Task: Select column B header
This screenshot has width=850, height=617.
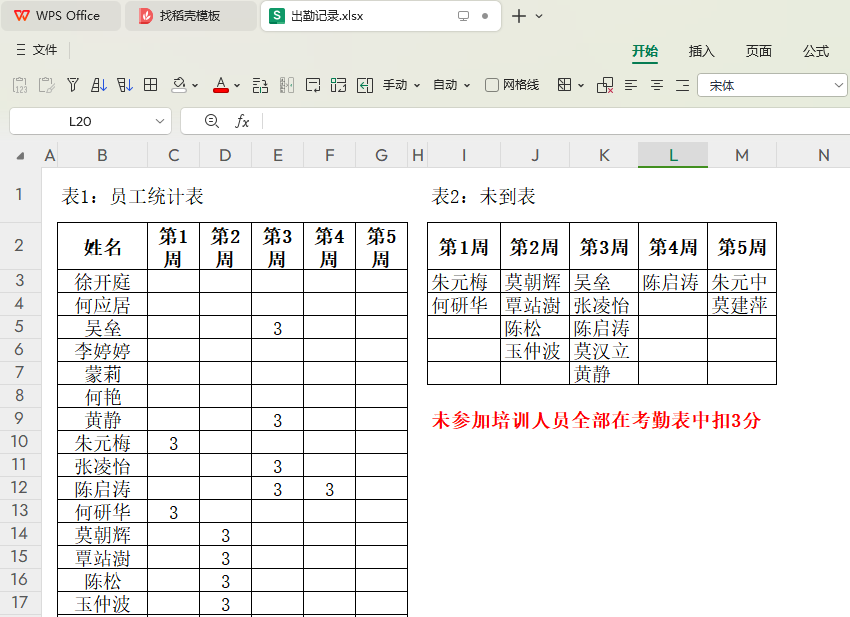Action: tap(102, 156)
